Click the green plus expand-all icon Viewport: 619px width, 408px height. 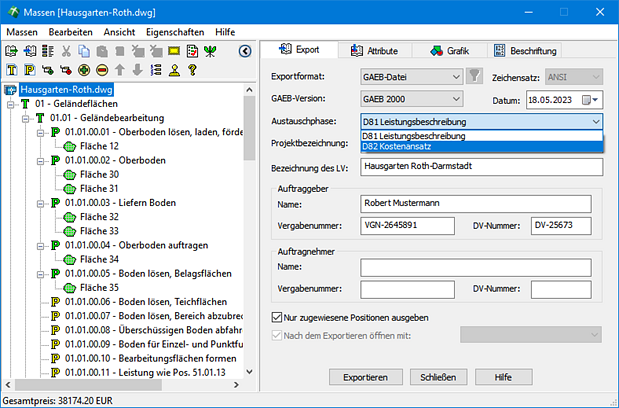83,70
